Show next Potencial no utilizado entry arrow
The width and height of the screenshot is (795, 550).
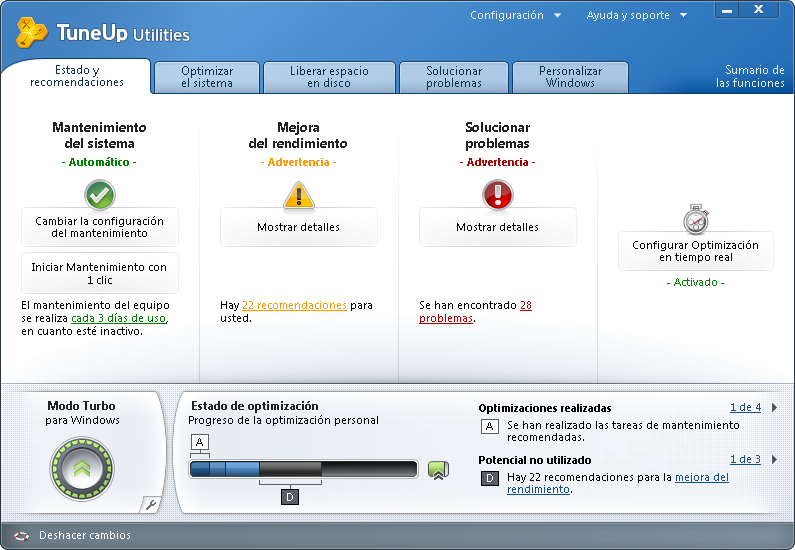click(774, 459)
